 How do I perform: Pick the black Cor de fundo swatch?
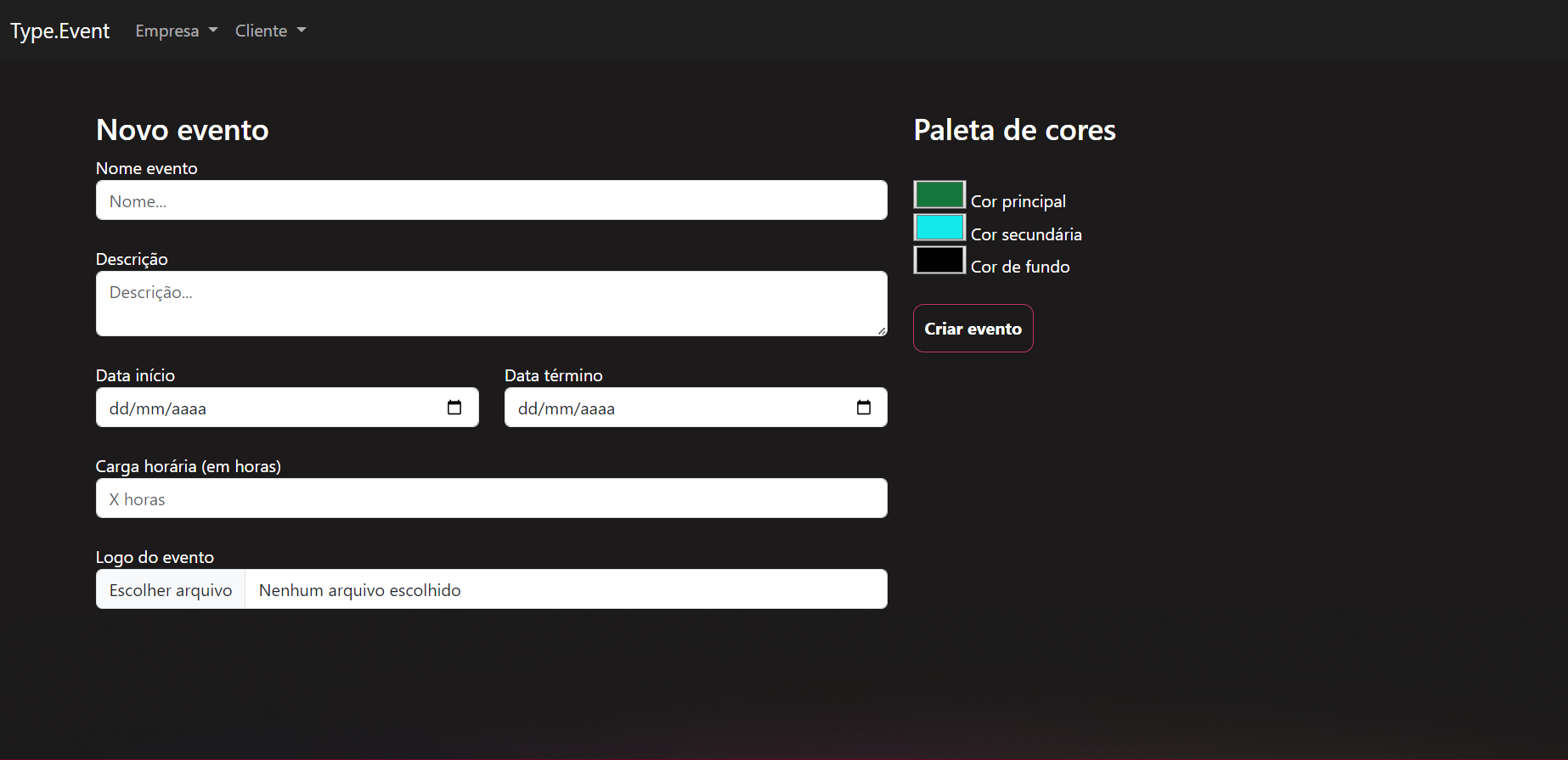coord(939,260)
